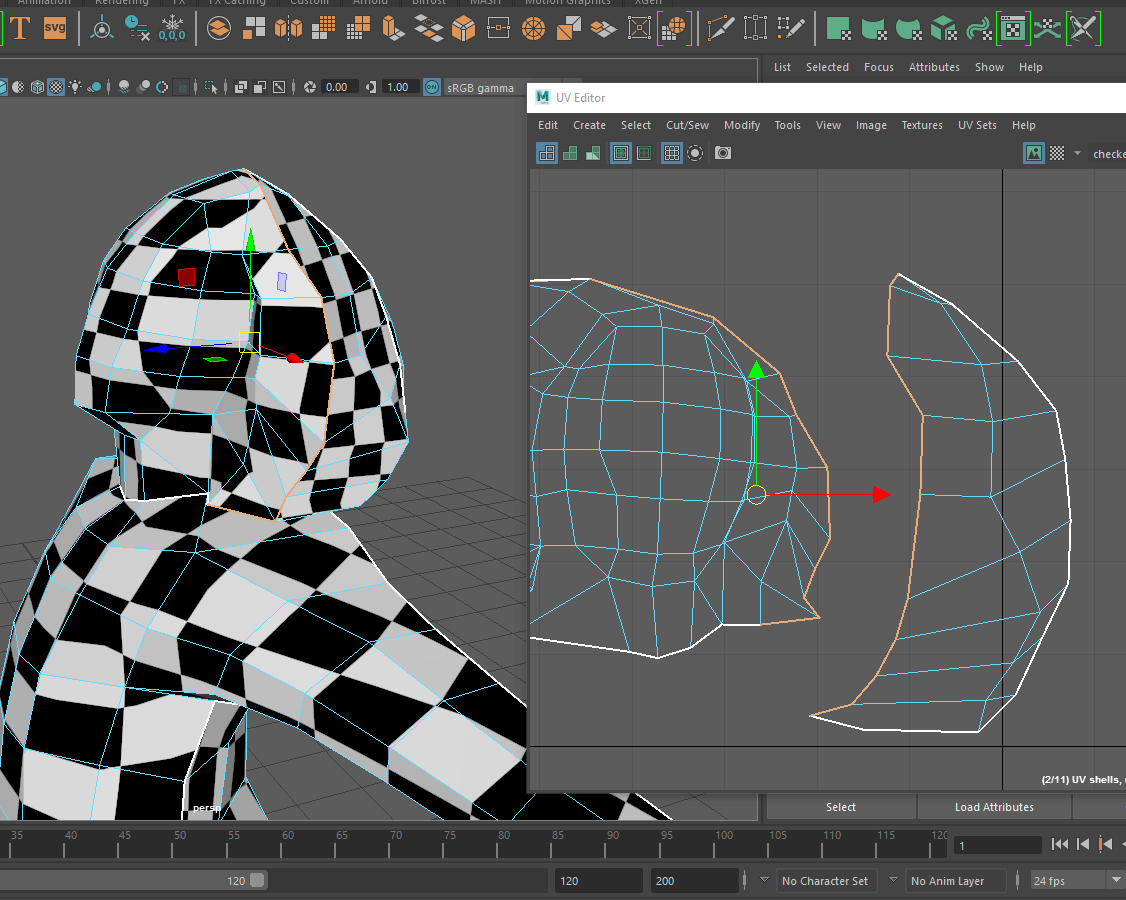1126x900 pixels.
Task: Step back one frame button
Action: click(x=1083, y=845)
